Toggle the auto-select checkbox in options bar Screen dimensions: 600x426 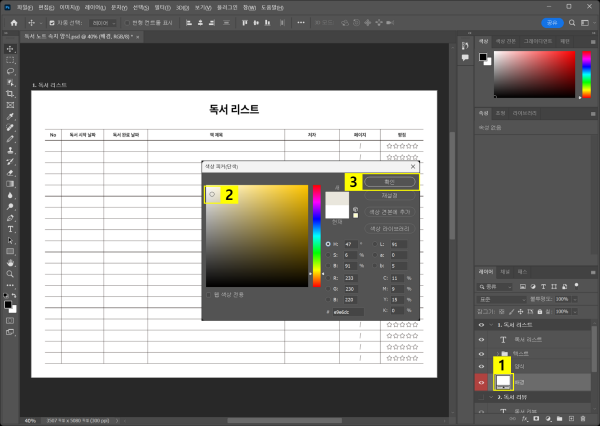(52, 23)
